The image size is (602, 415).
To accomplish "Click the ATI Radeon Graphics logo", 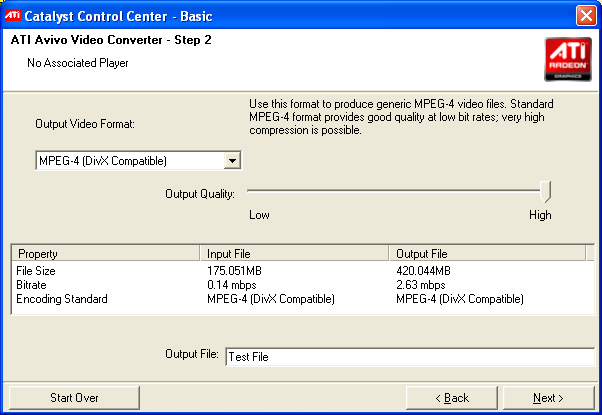I will tap(568, 60).
